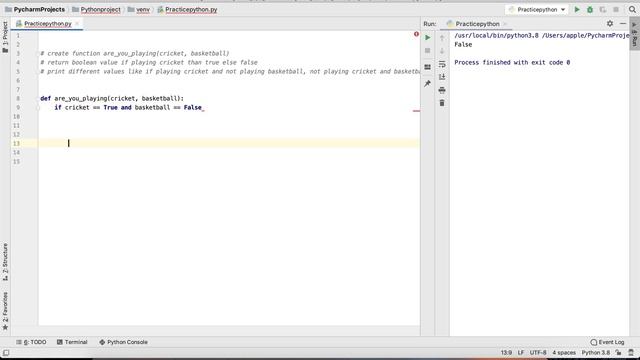Close the Practicepython.py editor tab
The width and height of the screenshot is (640, 360).
pos(77,24)
